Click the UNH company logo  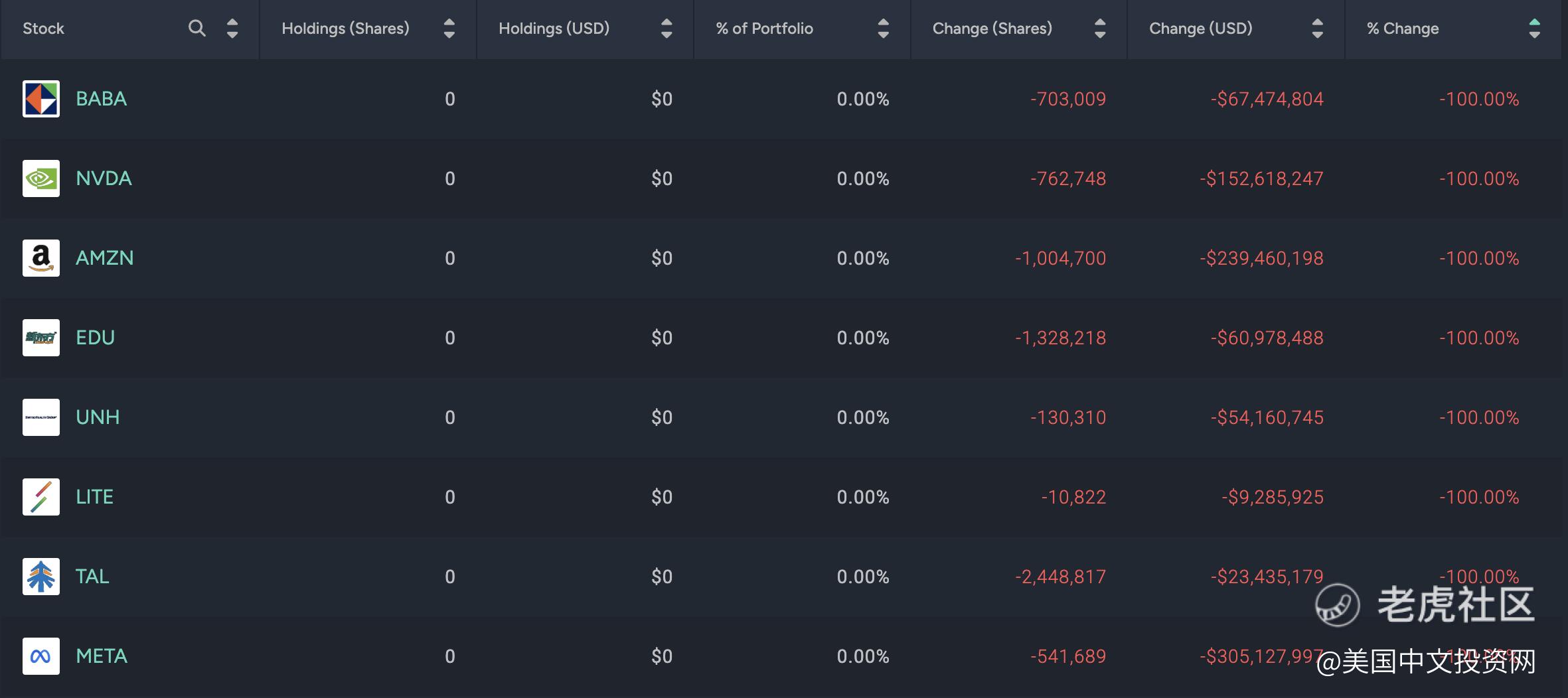[x=41, y=417]
